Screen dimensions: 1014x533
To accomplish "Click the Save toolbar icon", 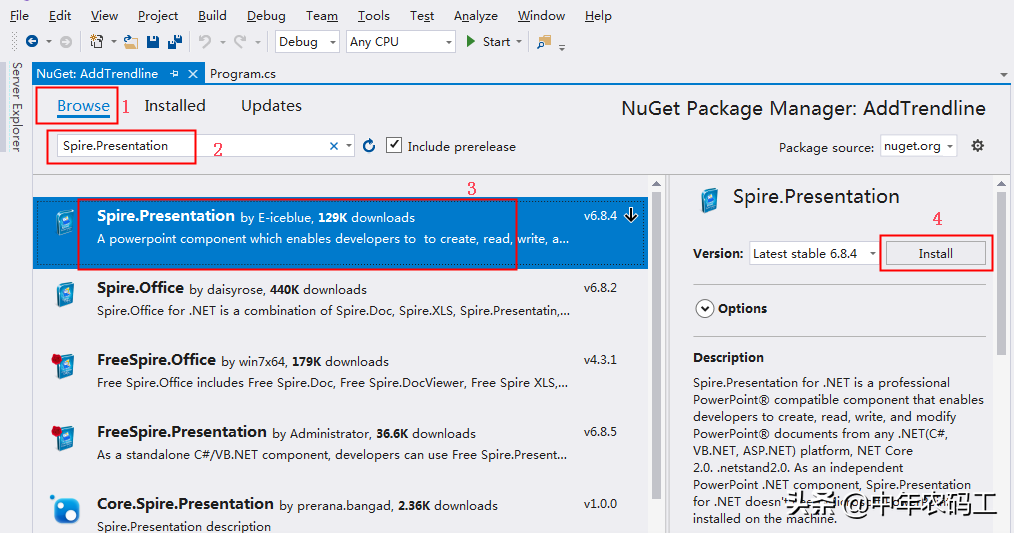I will 153,42.
